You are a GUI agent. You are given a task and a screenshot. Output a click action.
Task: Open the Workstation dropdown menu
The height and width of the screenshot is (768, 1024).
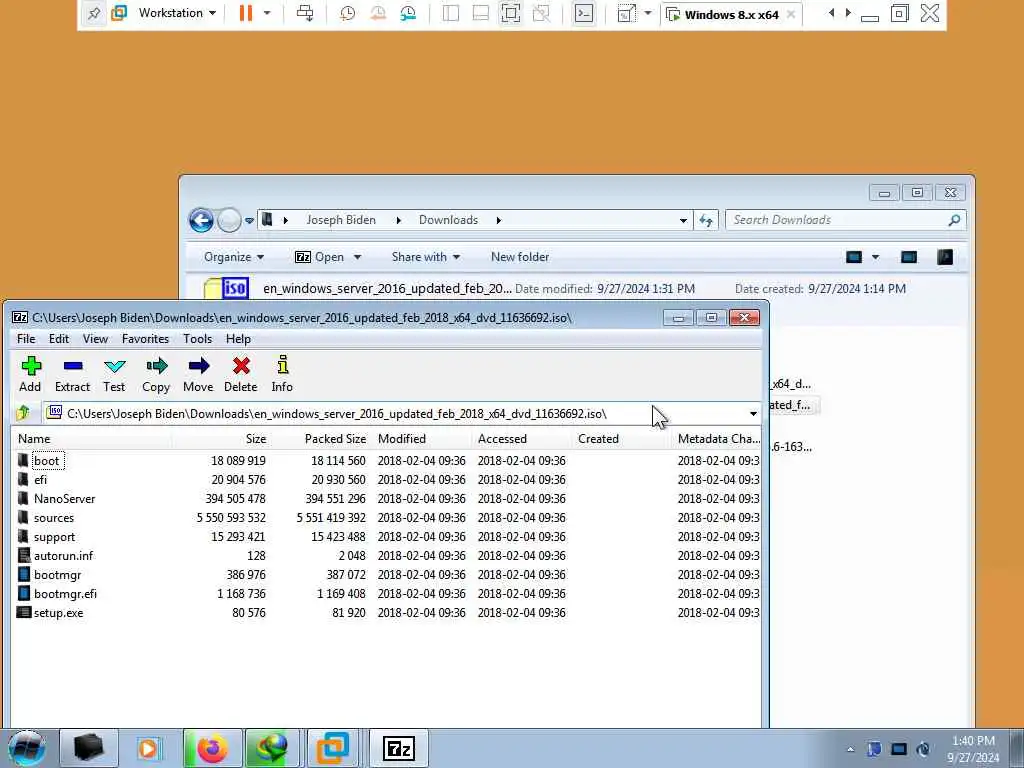pos(177,13)
